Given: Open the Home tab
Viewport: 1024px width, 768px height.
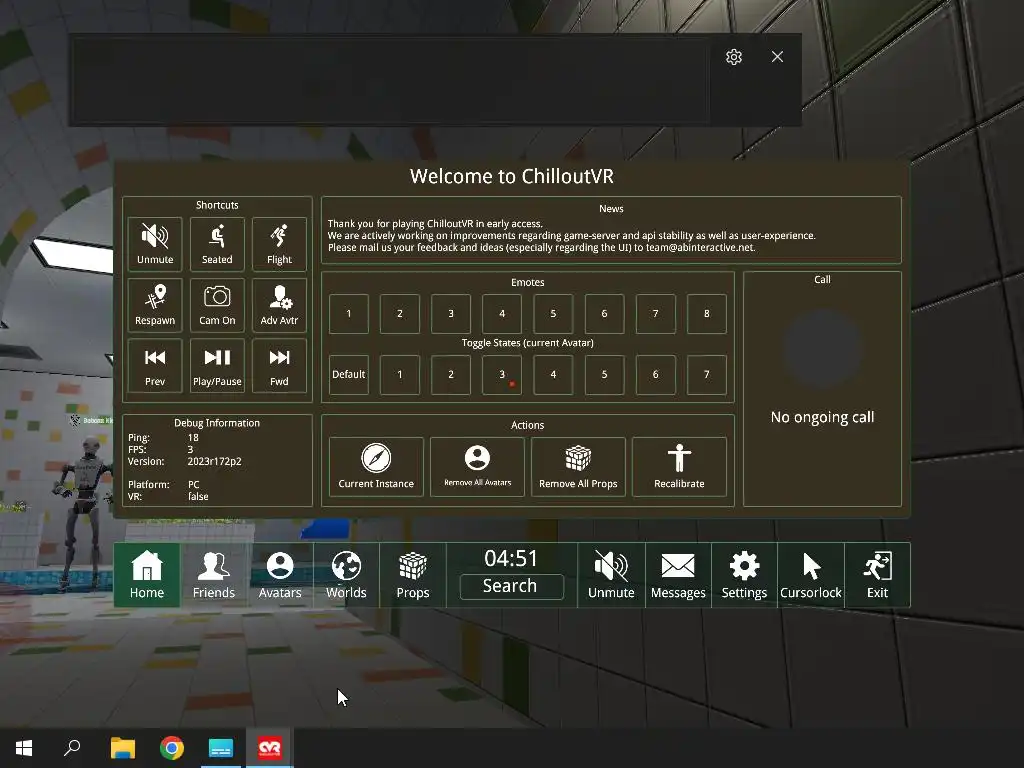Looking at the screenshot, I should click(x=147, y=575).
